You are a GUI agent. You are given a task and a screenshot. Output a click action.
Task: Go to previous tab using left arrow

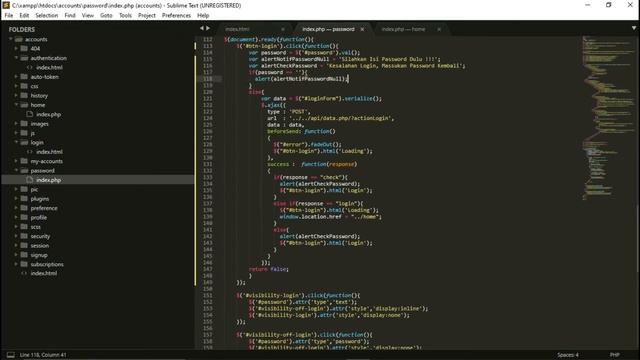pyautogui.click(x=202, y=28)
